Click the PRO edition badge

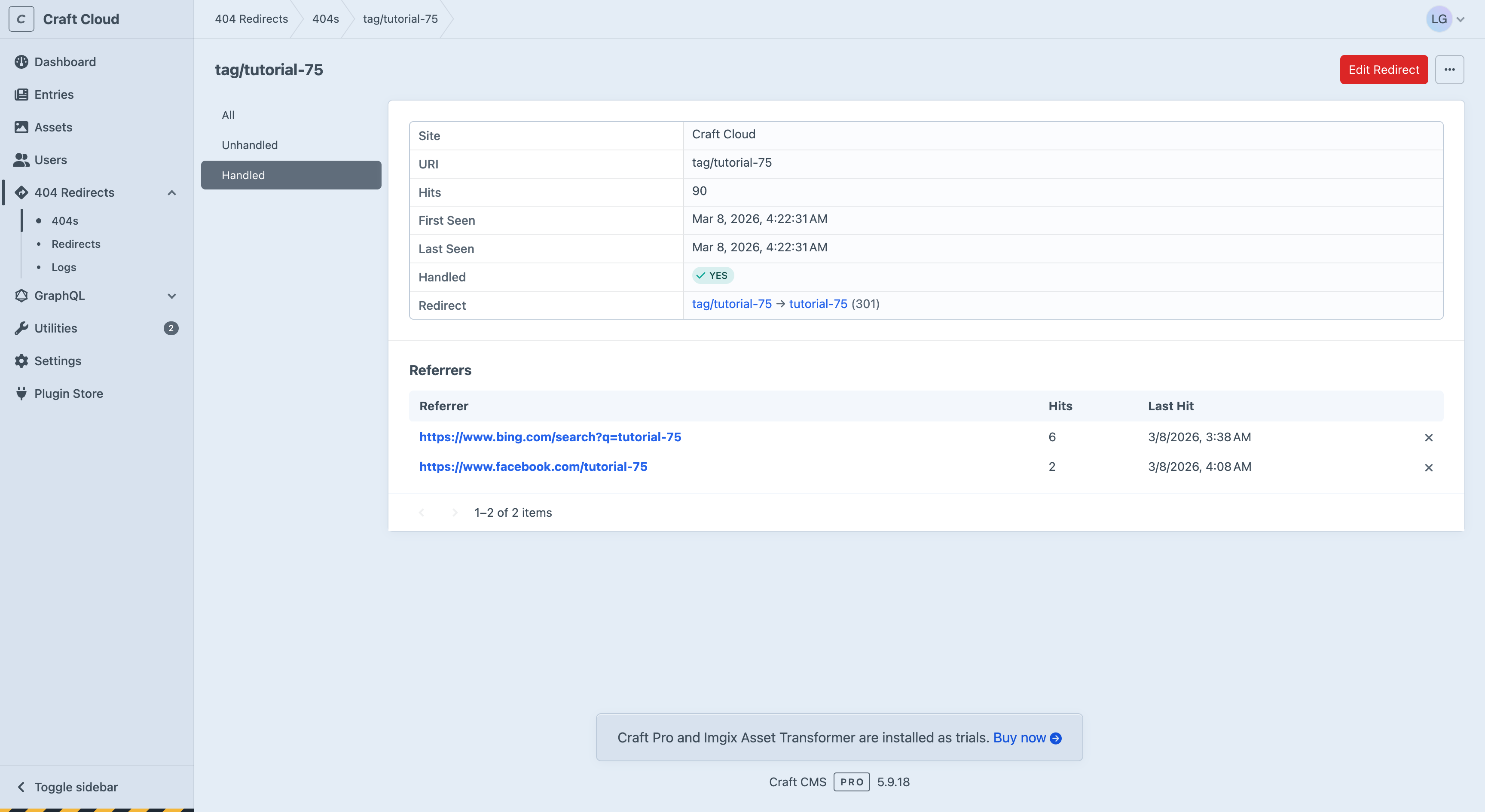[x=852, y=782]
